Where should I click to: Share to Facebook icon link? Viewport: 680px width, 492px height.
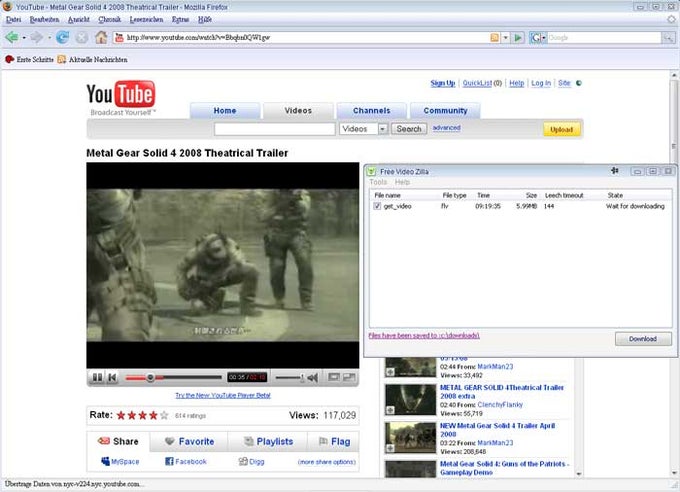[186, 461]
